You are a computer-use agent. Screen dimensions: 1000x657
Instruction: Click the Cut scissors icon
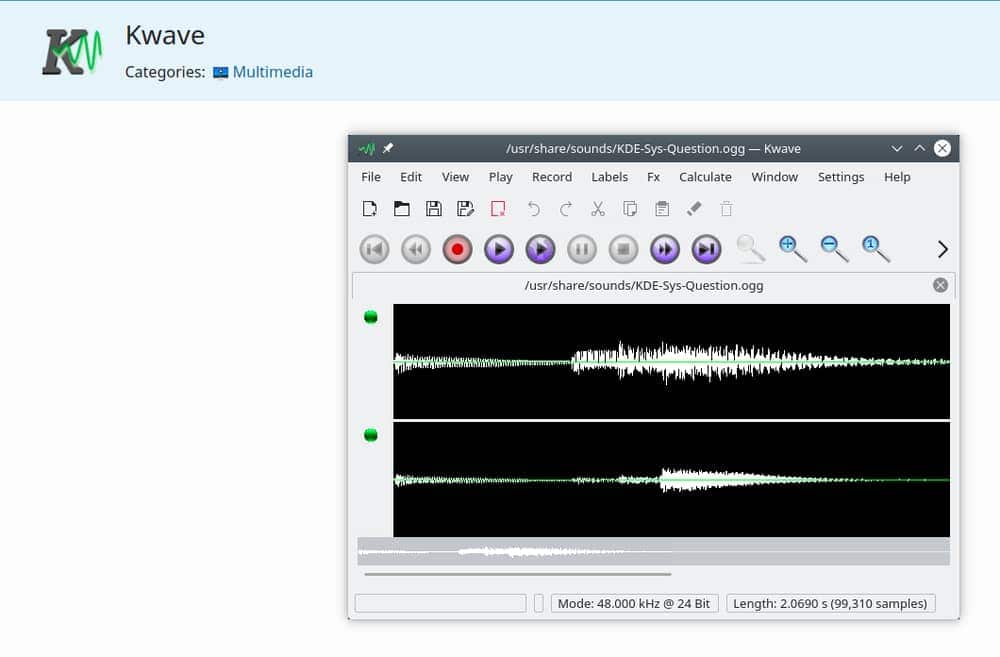tap(598, 209)
